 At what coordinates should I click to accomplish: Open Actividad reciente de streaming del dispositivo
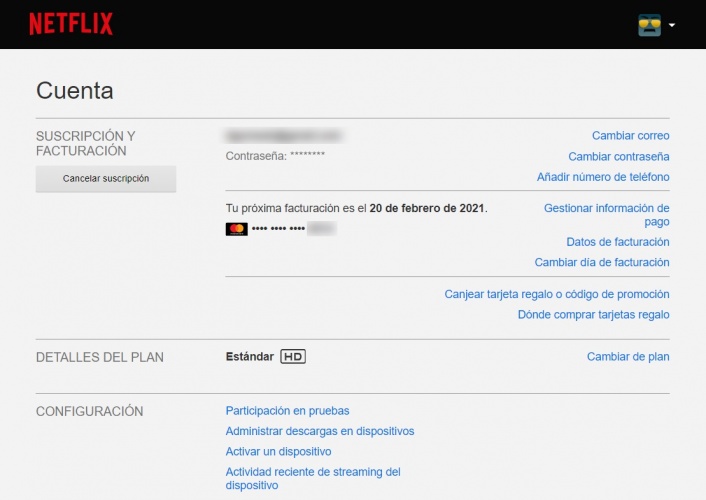[x=313, y=478]
